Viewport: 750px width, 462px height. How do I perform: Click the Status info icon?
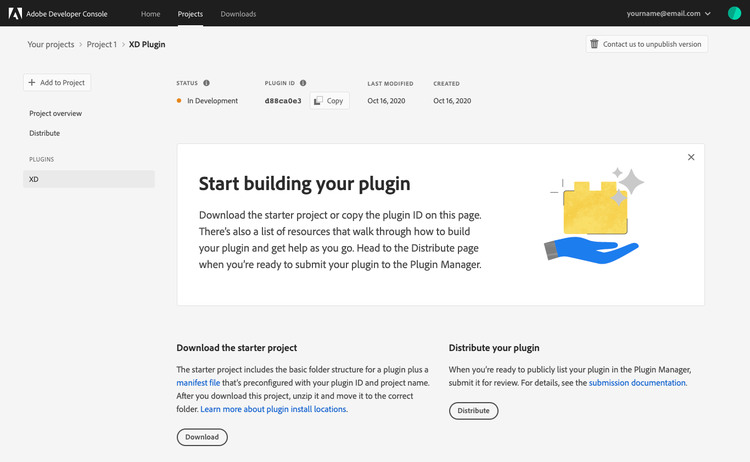207,83
